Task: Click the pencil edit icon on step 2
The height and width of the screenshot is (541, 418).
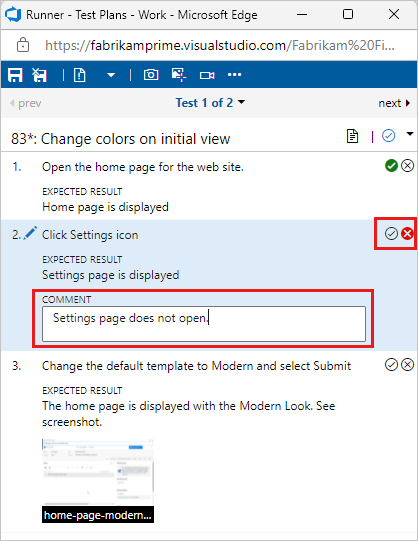Action: click(30, 233)
